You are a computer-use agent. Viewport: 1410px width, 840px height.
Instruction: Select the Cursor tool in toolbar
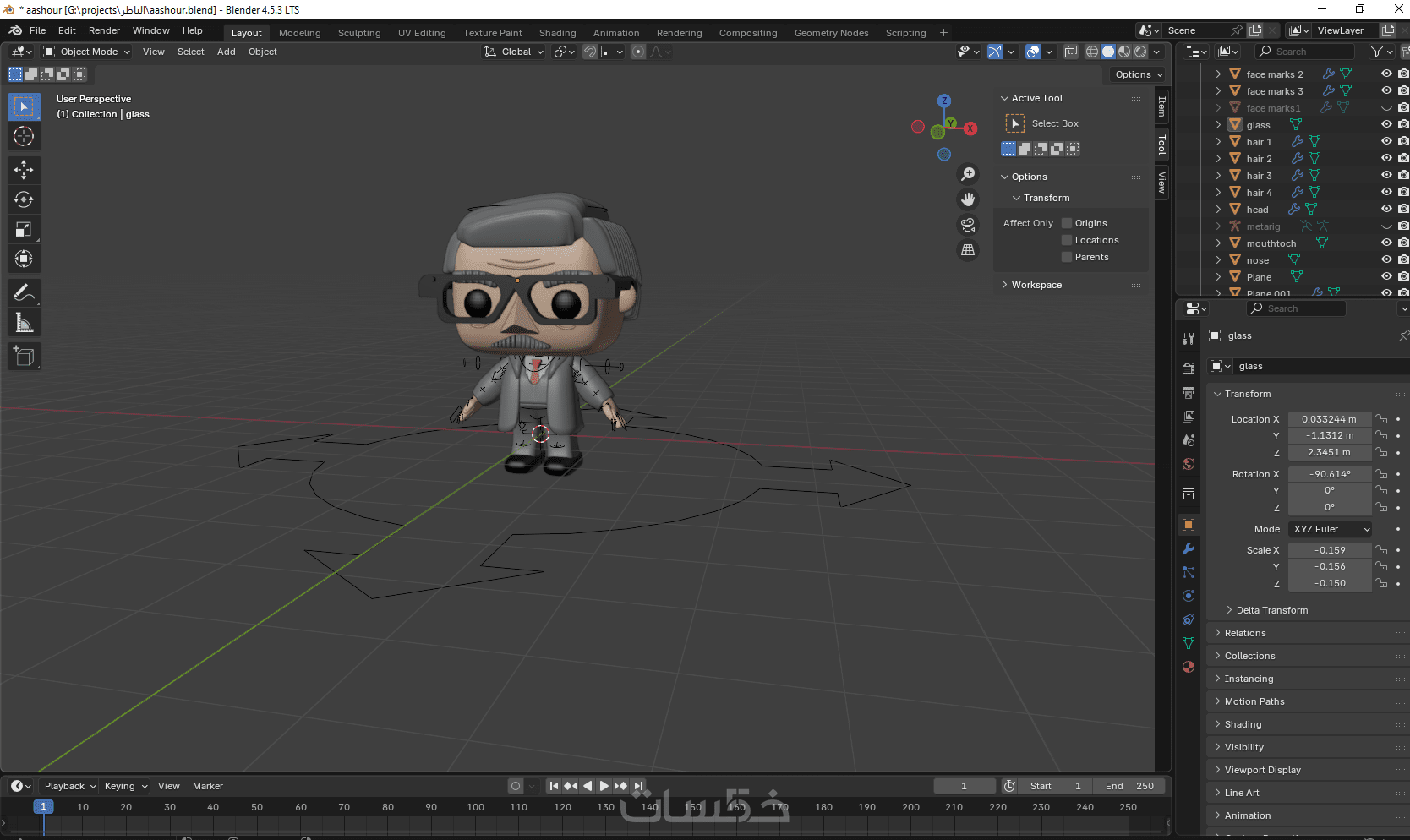(24, 136)
